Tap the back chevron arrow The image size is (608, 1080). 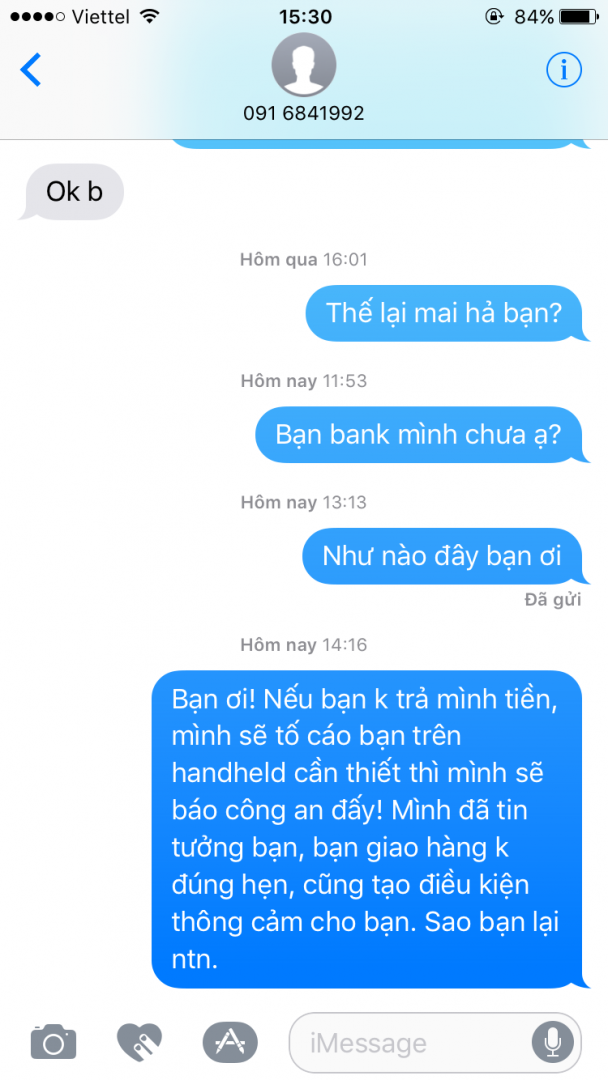[31, 70]
